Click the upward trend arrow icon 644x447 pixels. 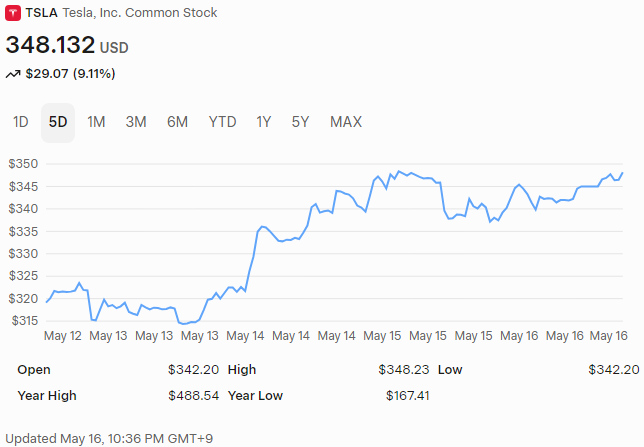point(13,74)
